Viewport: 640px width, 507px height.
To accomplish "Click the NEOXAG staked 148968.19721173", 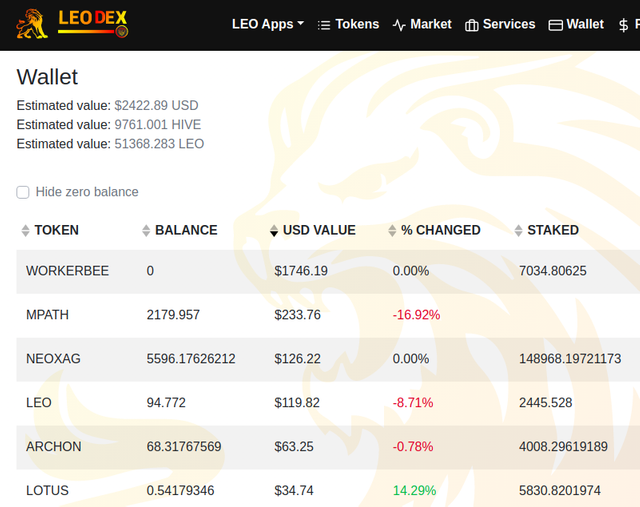I will point(570,359).
